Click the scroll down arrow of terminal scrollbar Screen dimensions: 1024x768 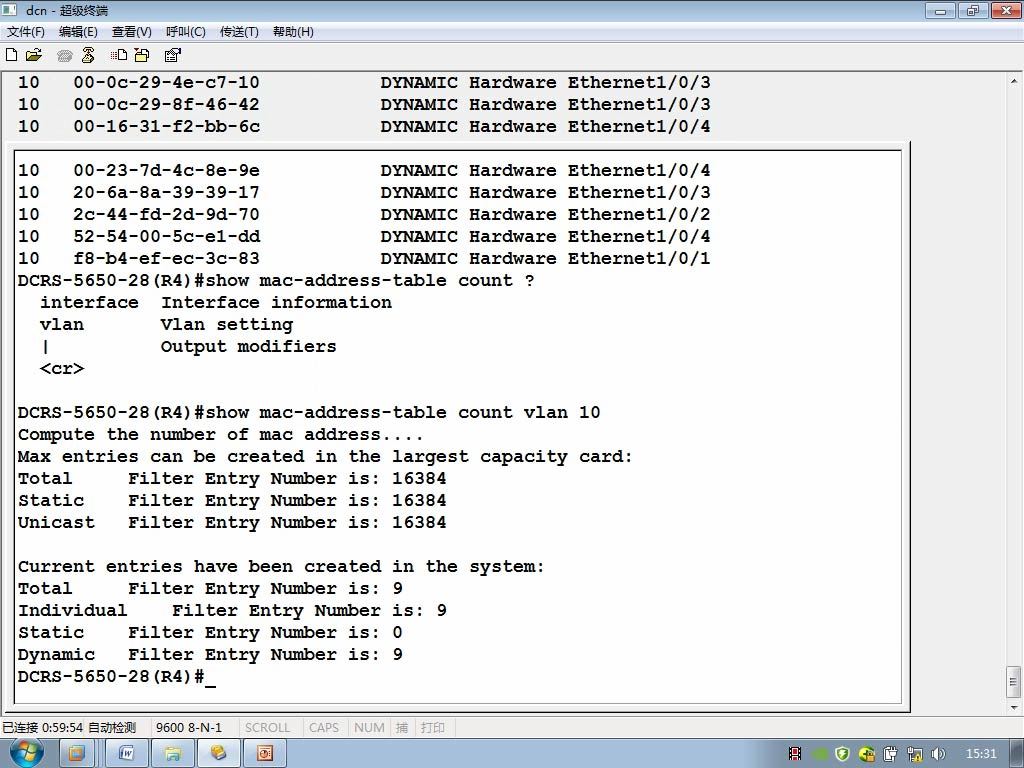click(x=1014, y=707)
